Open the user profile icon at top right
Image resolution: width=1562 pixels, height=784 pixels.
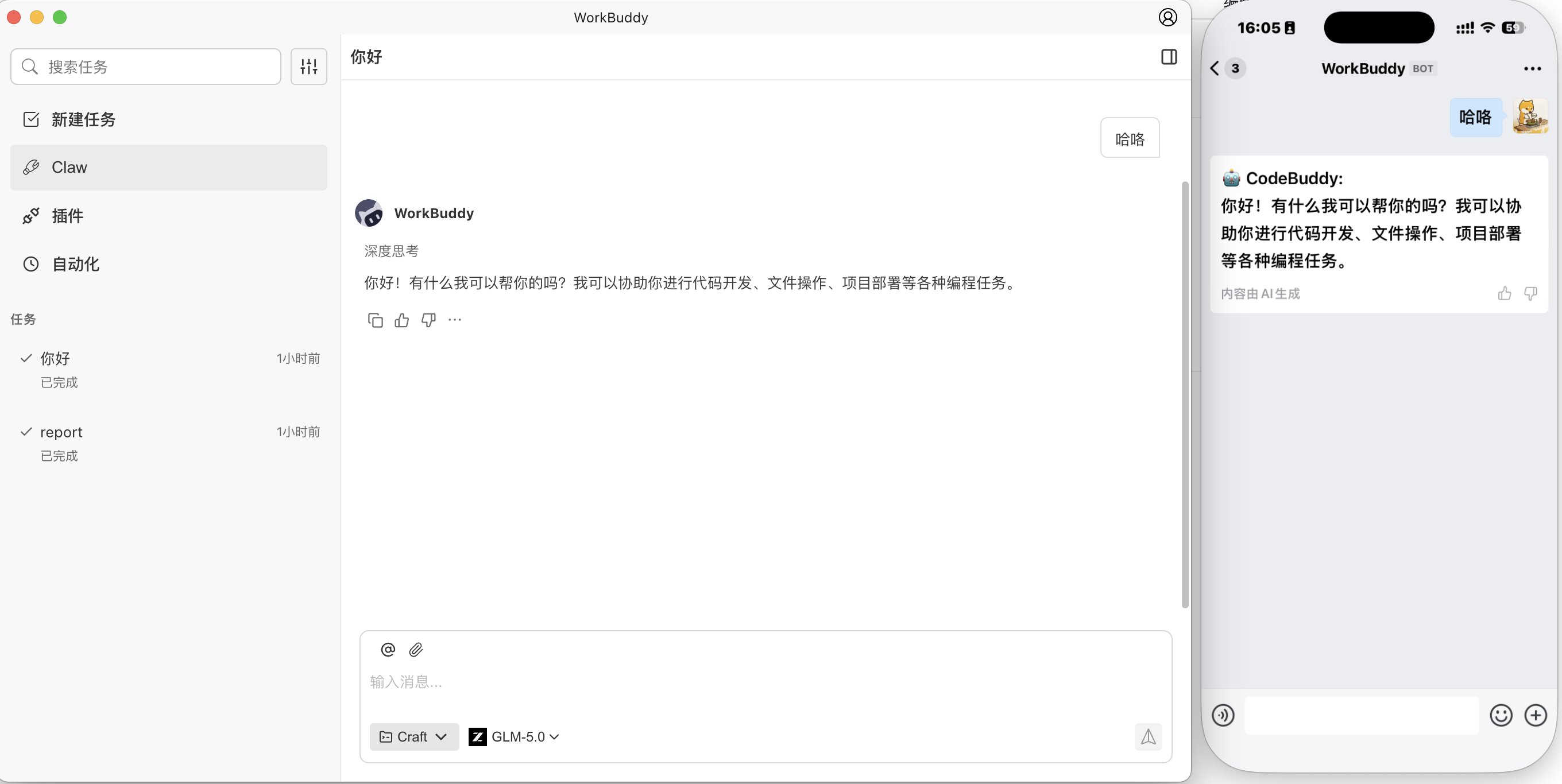[x=1167, y=17]
